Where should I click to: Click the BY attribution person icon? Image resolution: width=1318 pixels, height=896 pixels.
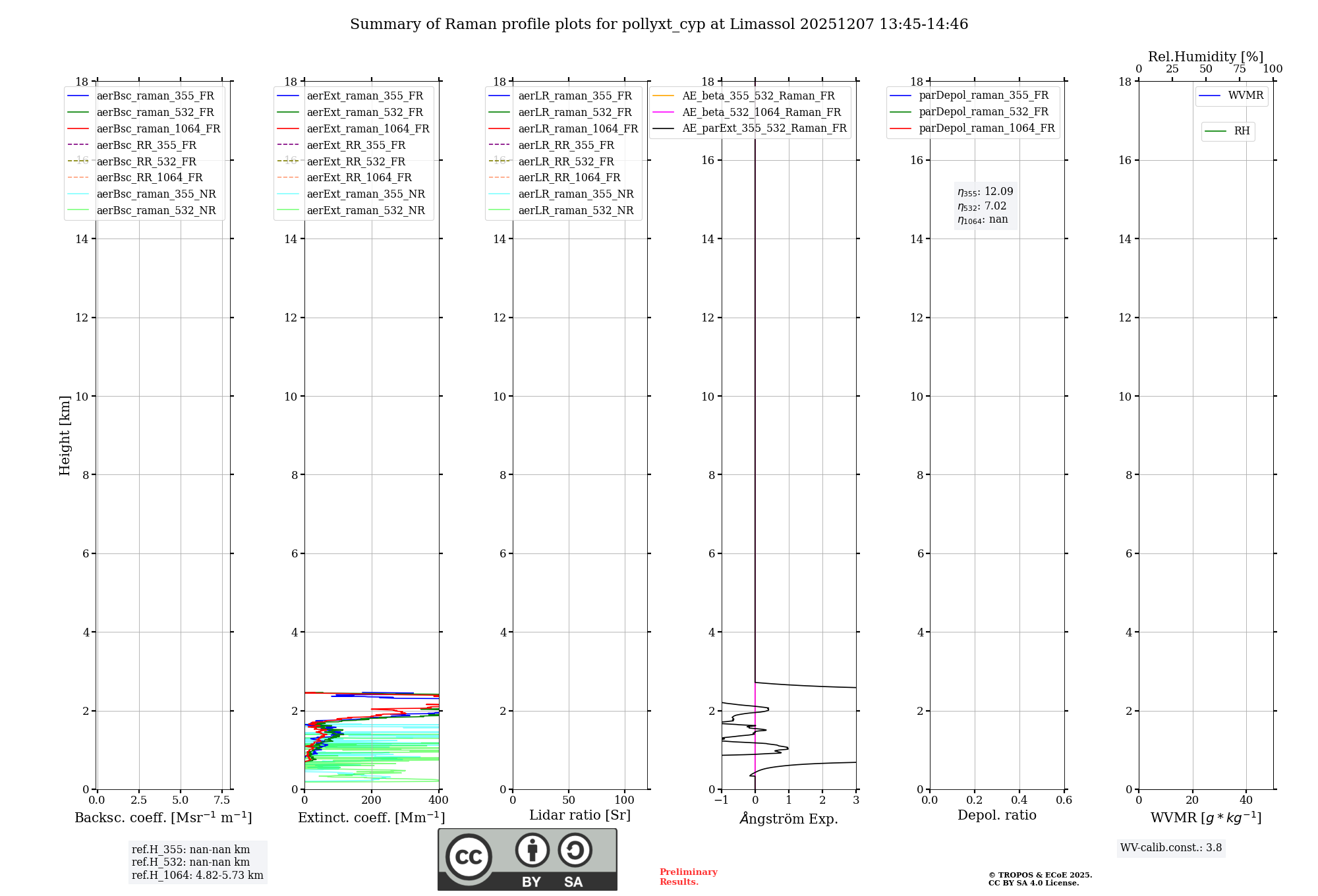532,850
